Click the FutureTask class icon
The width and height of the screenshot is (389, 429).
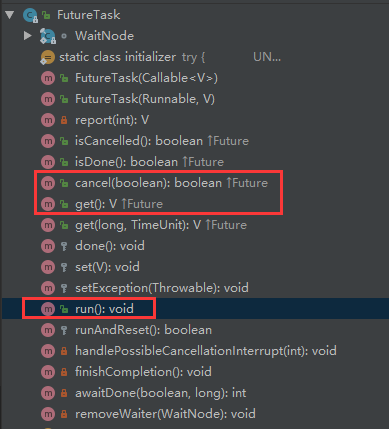pos(30,15)
